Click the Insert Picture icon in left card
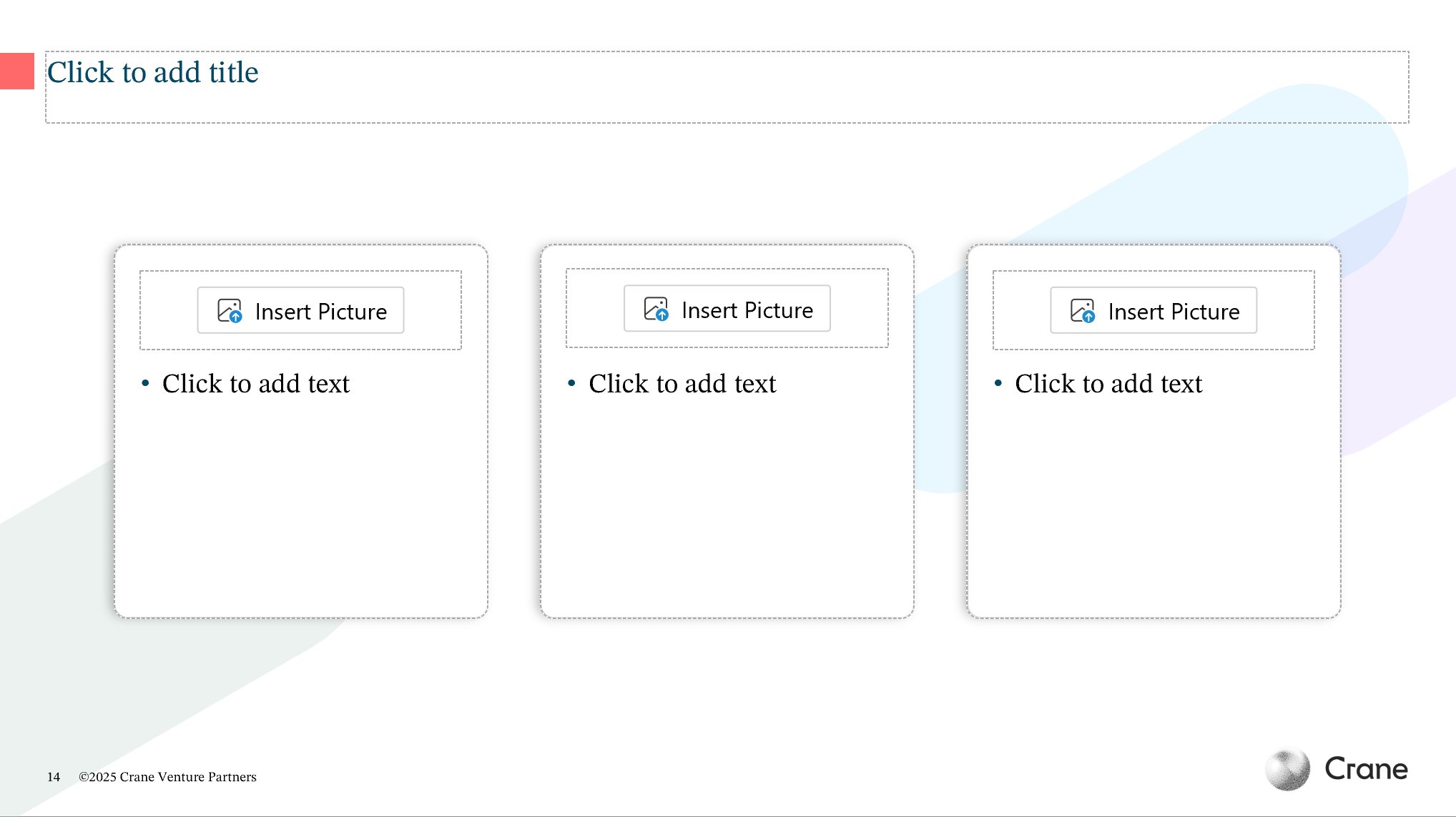Screen dimensions: 1456x817 point(230,311)
